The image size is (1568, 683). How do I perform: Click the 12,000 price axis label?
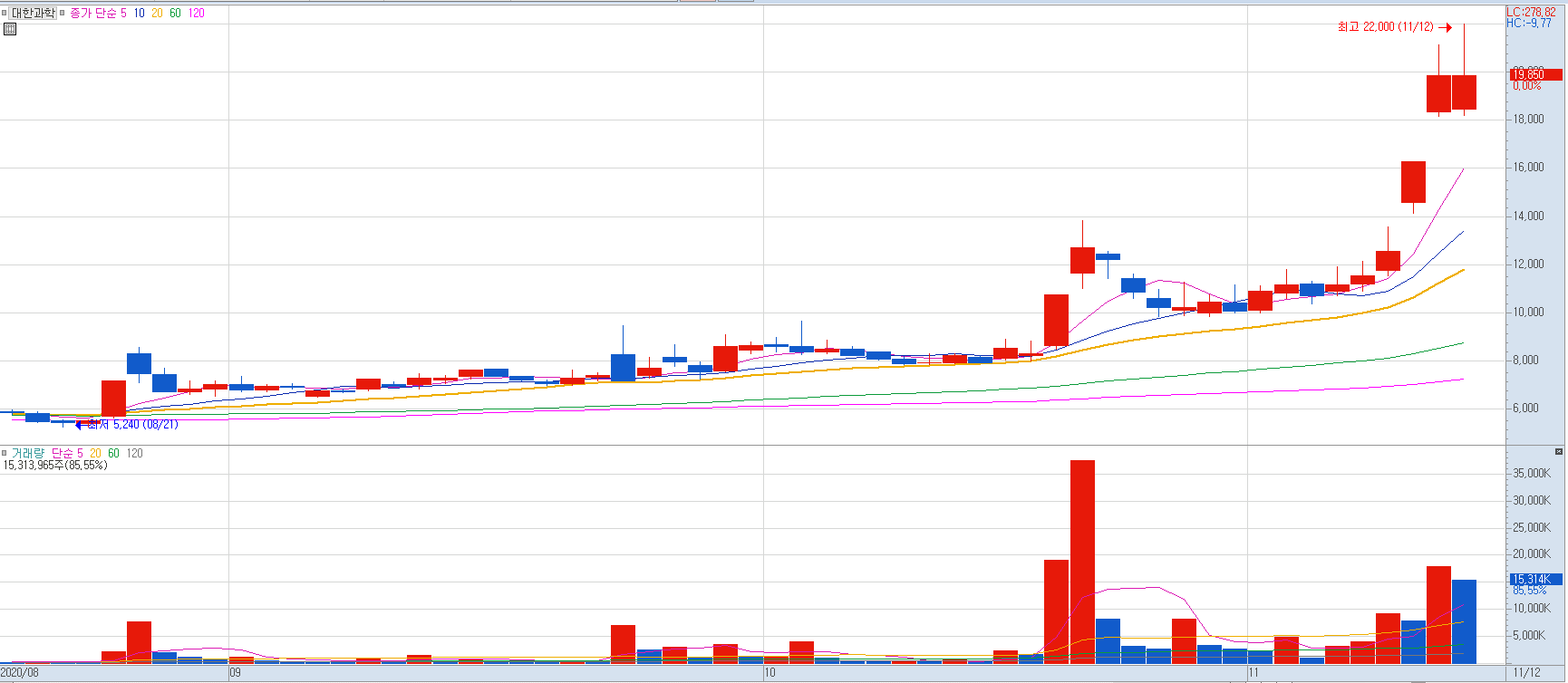pyautogui.click(x=1528, y=264)
